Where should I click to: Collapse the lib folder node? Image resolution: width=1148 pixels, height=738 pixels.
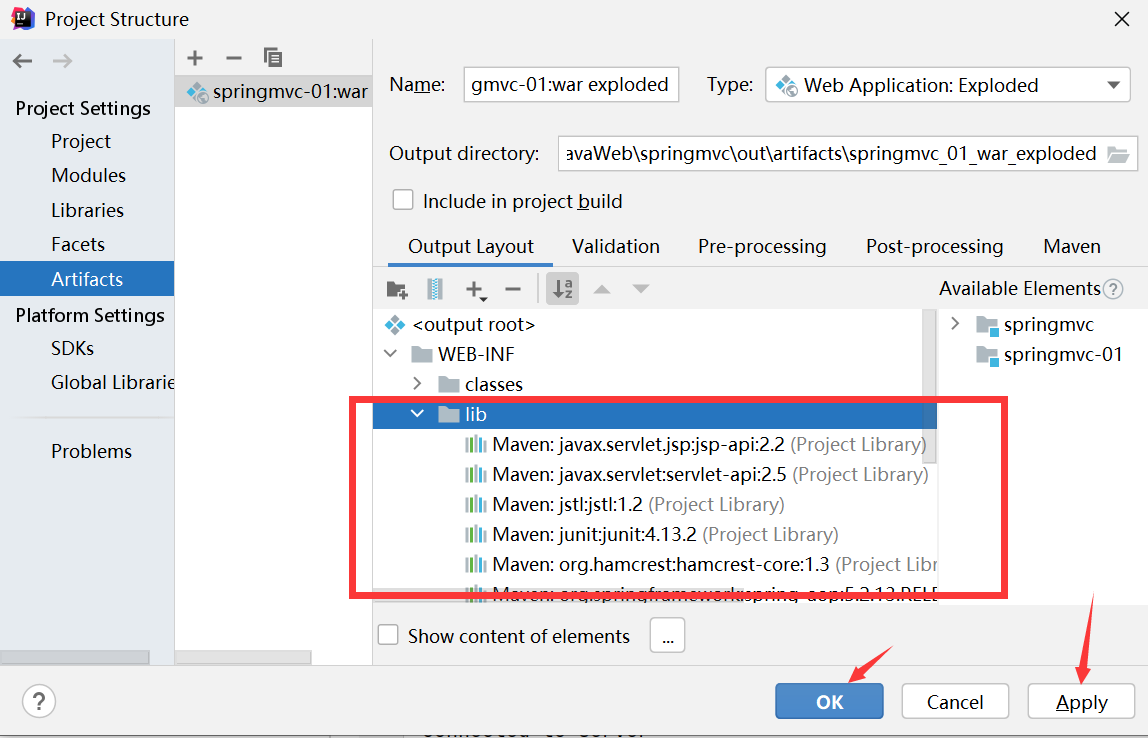point(417,414)
